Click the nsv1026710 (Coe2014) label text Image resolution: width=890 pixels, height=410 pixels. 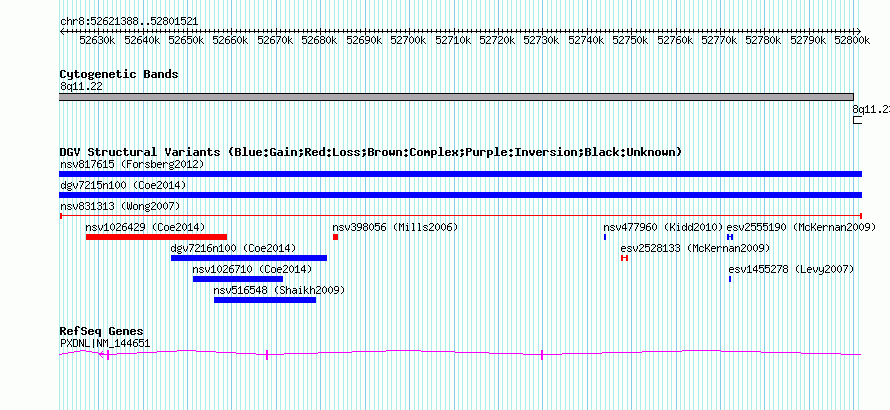point(253,269)
